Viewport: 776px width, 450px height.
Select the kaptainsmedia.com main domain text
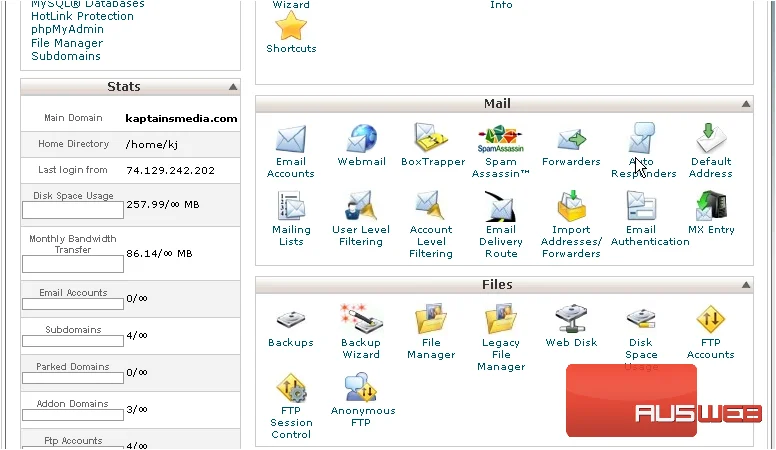point(181,119)
